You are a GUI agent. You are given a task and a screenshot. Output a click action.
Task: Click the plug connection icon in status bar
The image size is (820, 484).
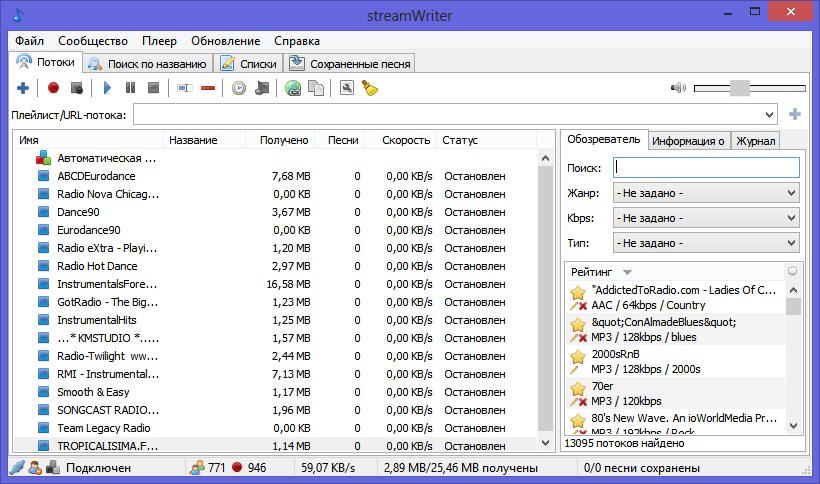(x=17, y=467)
